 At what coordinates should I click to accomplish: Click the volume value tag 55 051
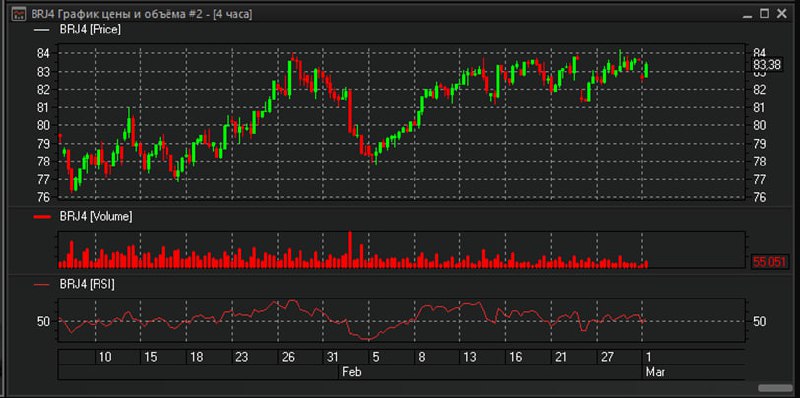click(x=770, y=262)
